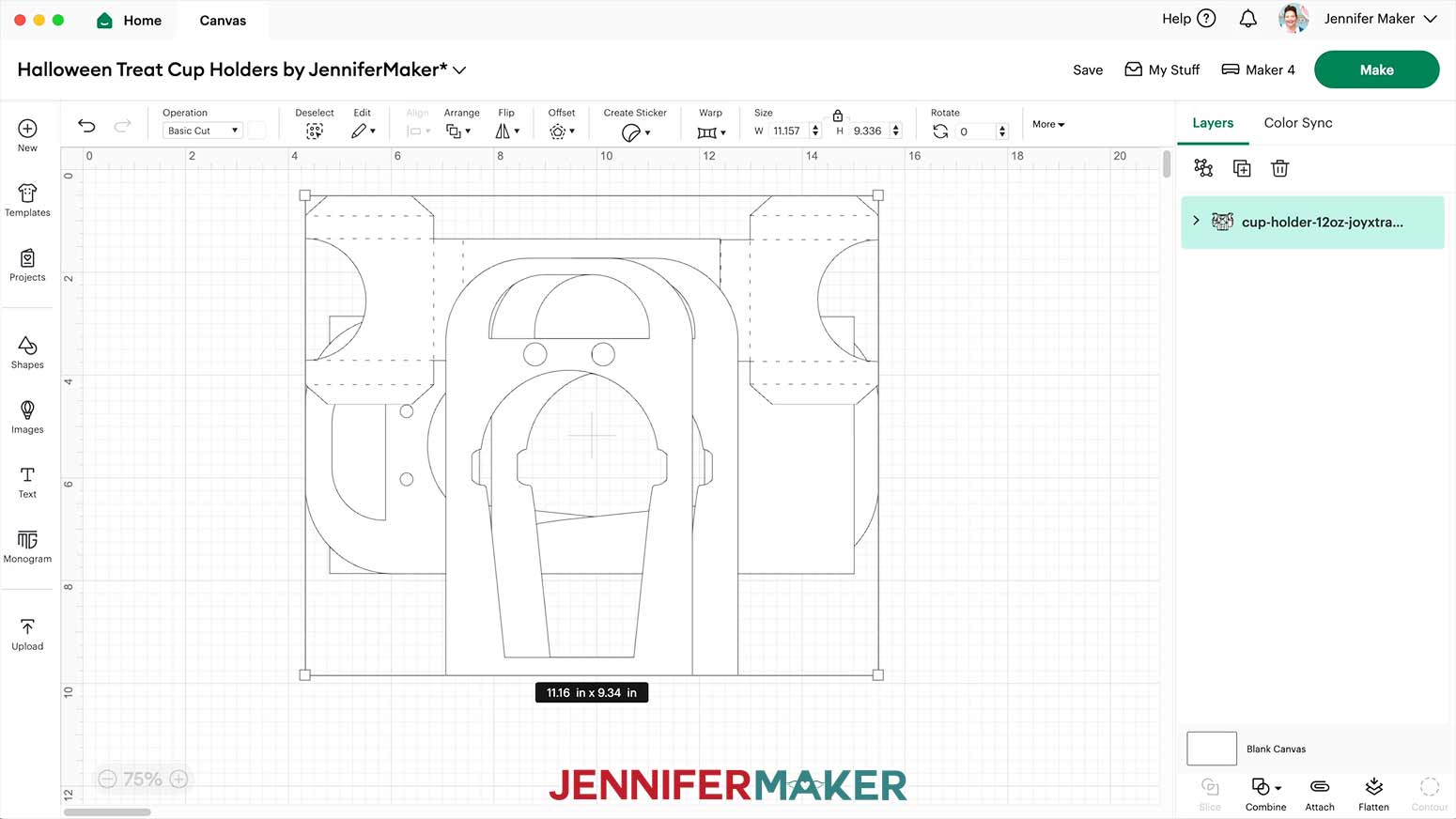Click the rotate angle stepper arrows

tap(1002, 131)
